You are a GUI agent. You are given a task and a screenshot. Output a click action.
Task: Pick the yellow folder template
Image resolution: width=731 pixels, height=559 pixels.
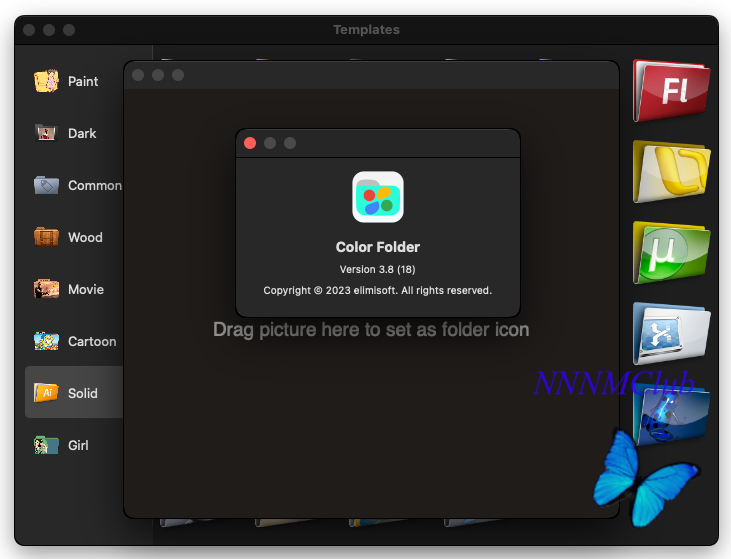(x=671, y=172)
